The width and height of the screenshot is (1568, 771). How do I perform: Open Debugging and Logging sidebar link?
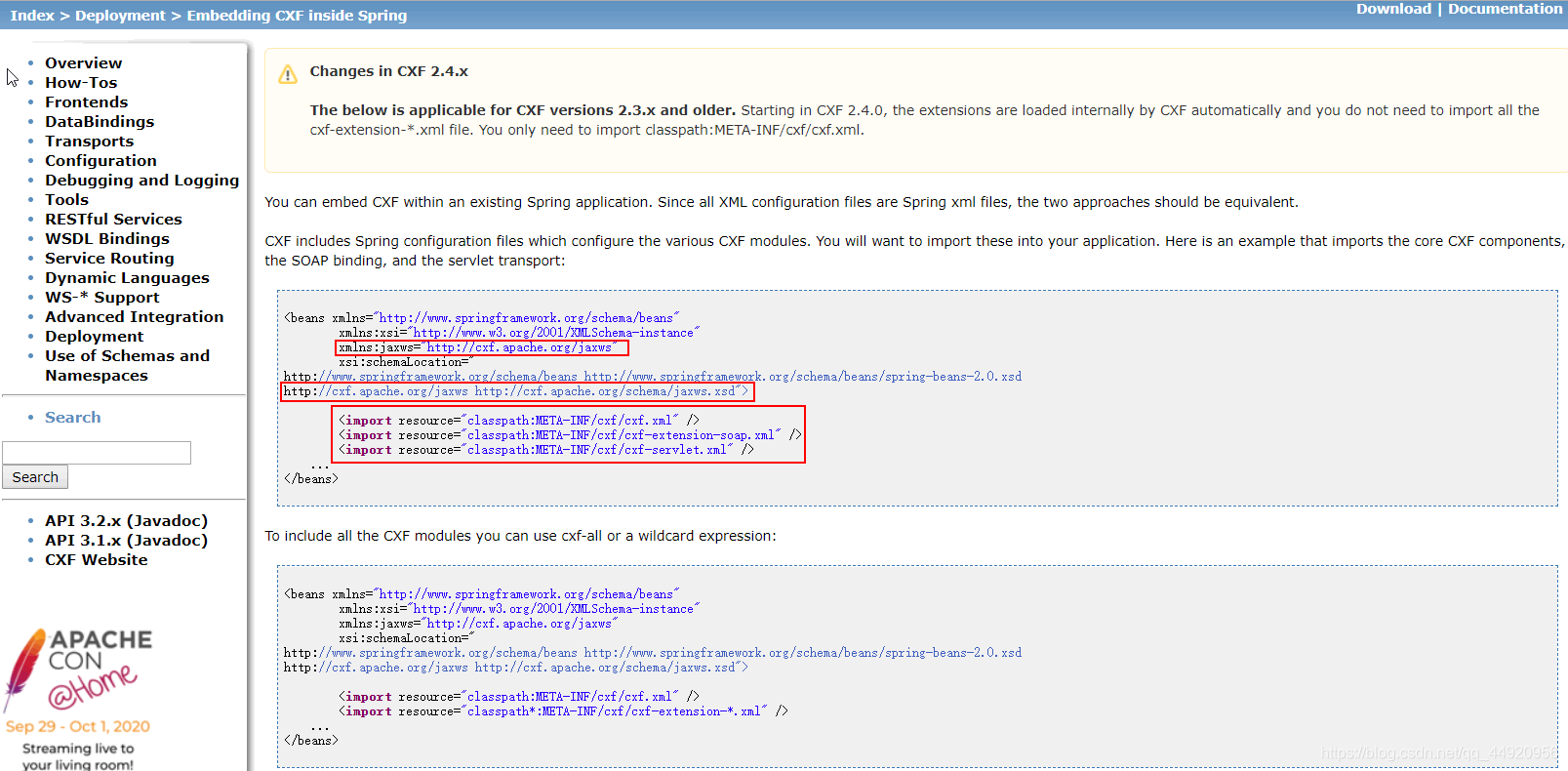[x=141, y=181]
